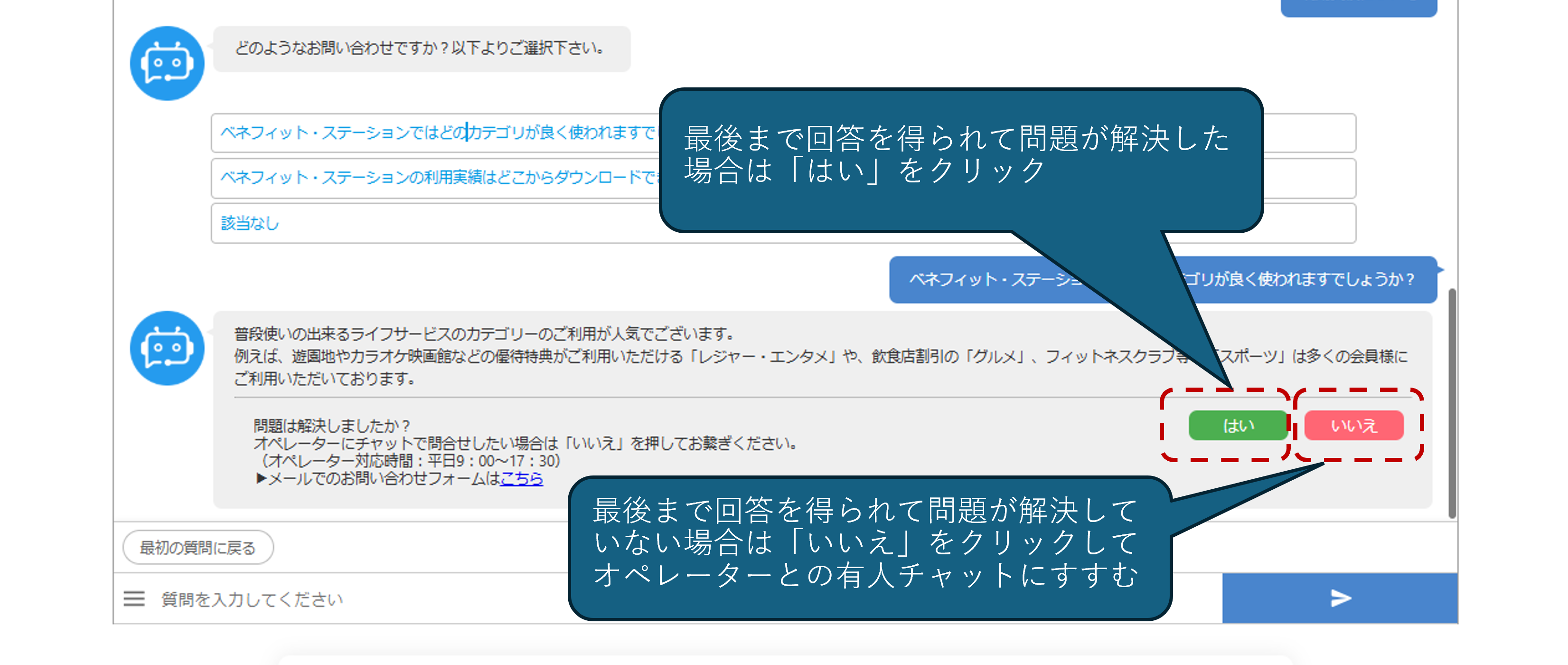Click the red いいえ button
This screenshot has width=1568, height=665.
coord(1354,425)
